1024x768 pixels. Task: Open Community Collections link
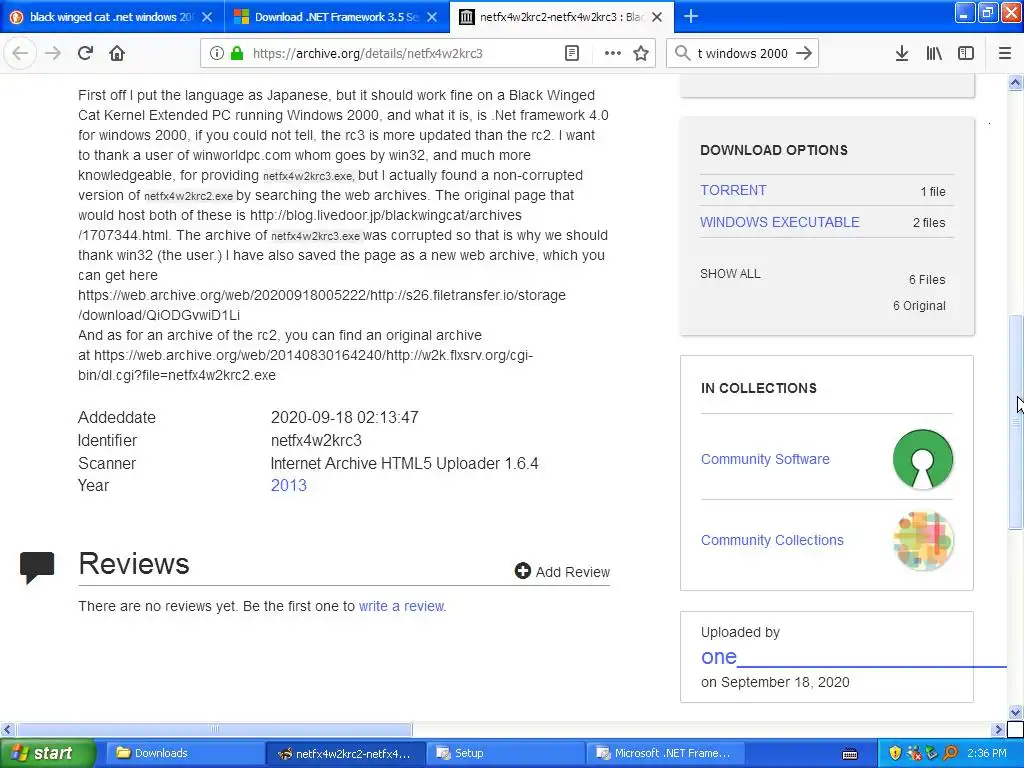(x=772, y=540)
